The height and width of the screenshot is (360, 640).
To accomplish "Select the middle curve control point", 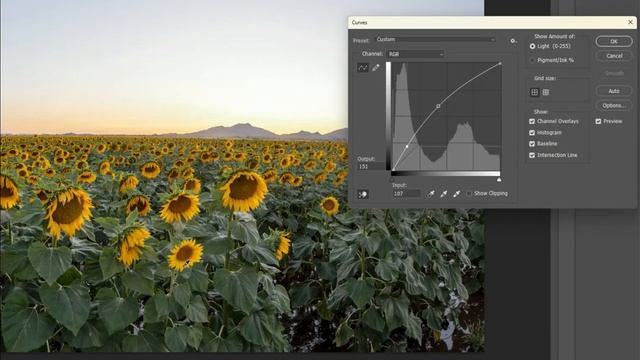I will [438, 106].
